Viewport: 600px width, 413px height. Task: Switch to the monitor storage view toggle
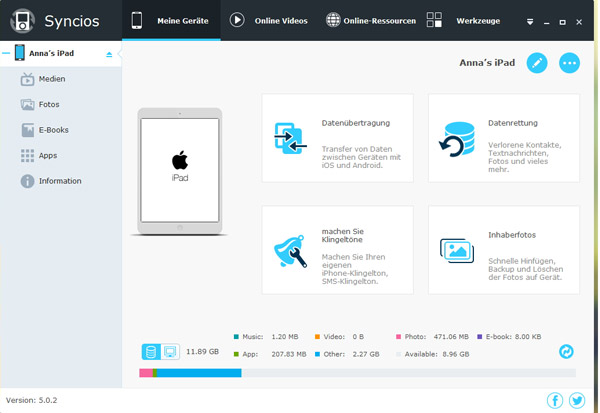click(x=170, y=352)
